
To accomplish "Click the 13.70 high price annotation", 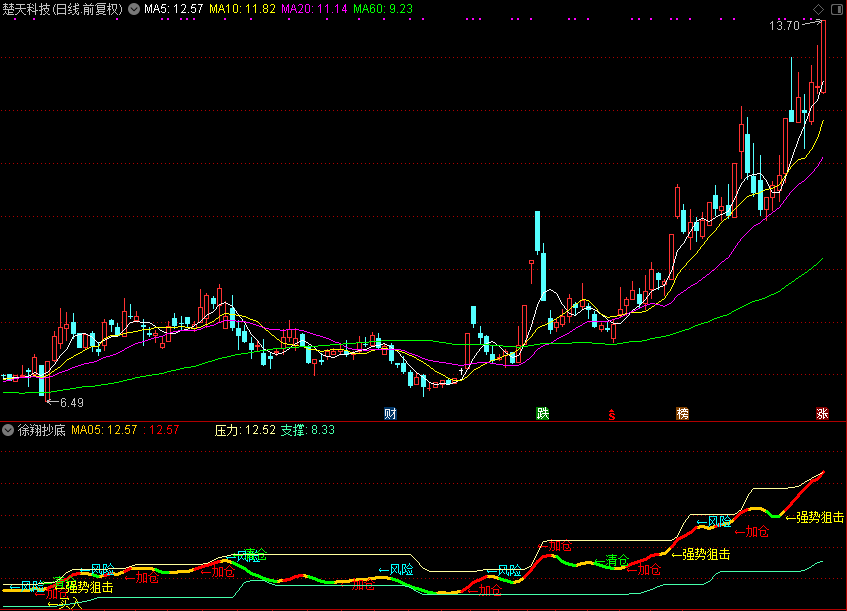I will click(x=783, y=26).
